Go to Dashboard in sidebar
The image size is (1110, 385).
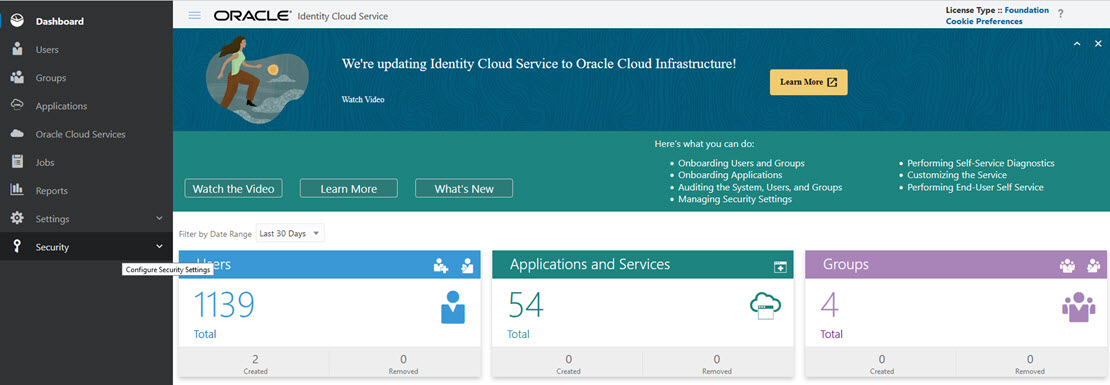59,21
